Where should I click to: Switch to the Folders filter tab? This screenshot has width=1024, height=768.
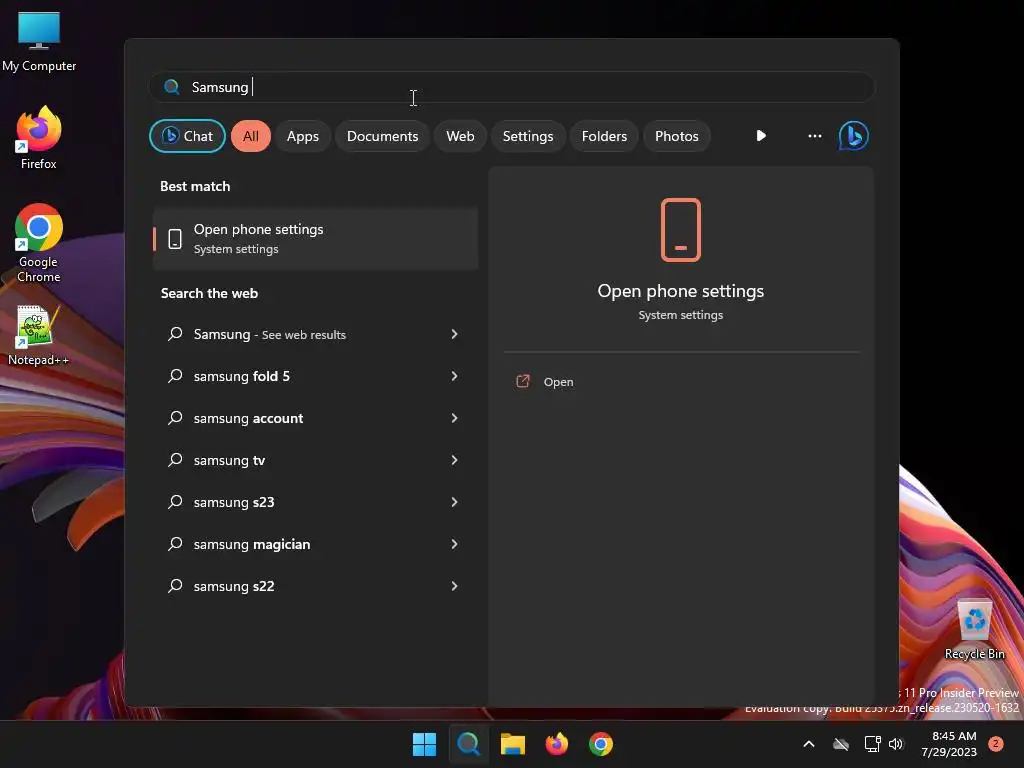[x=604, y=136]
